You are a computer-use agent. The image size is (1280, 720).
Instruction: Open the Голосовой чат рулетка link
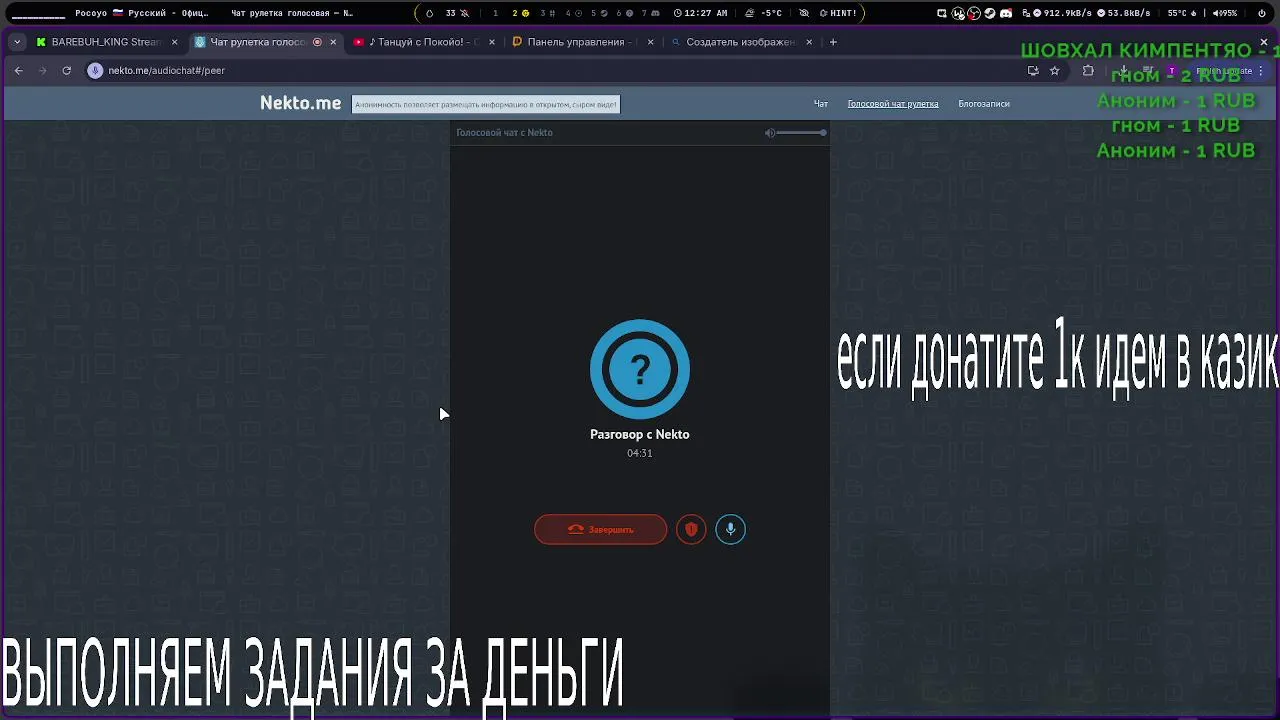click(893, 104)
